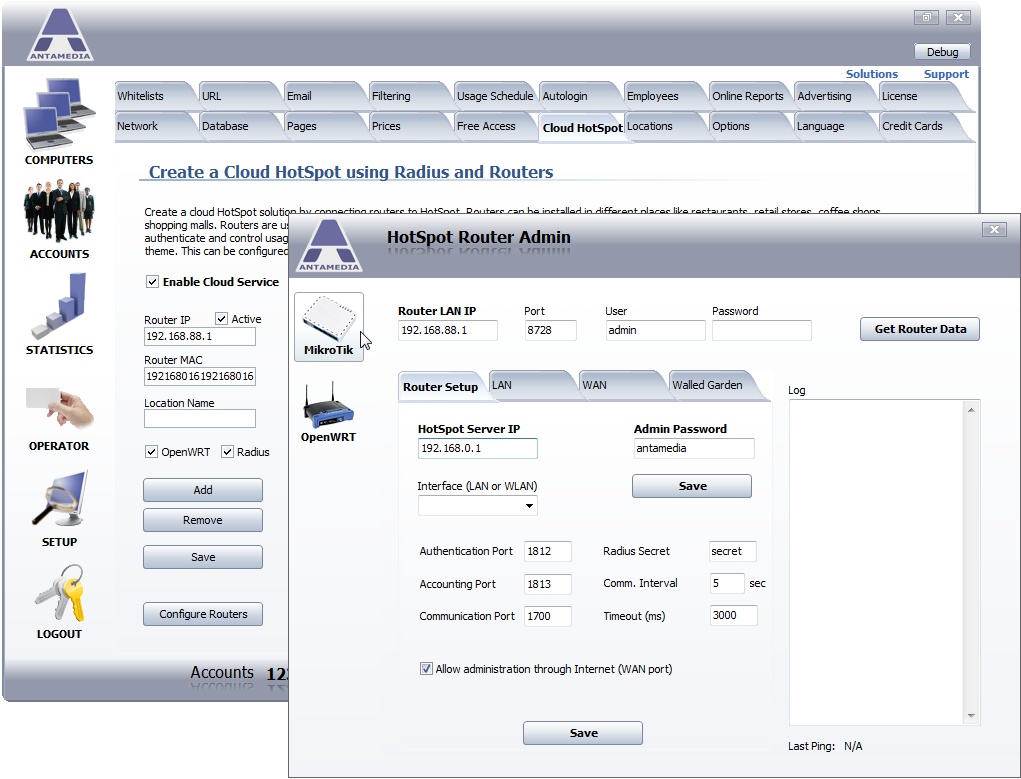Focus the router Password field
This screenshot has height=779, width=1021.
[x=762, y=330]
